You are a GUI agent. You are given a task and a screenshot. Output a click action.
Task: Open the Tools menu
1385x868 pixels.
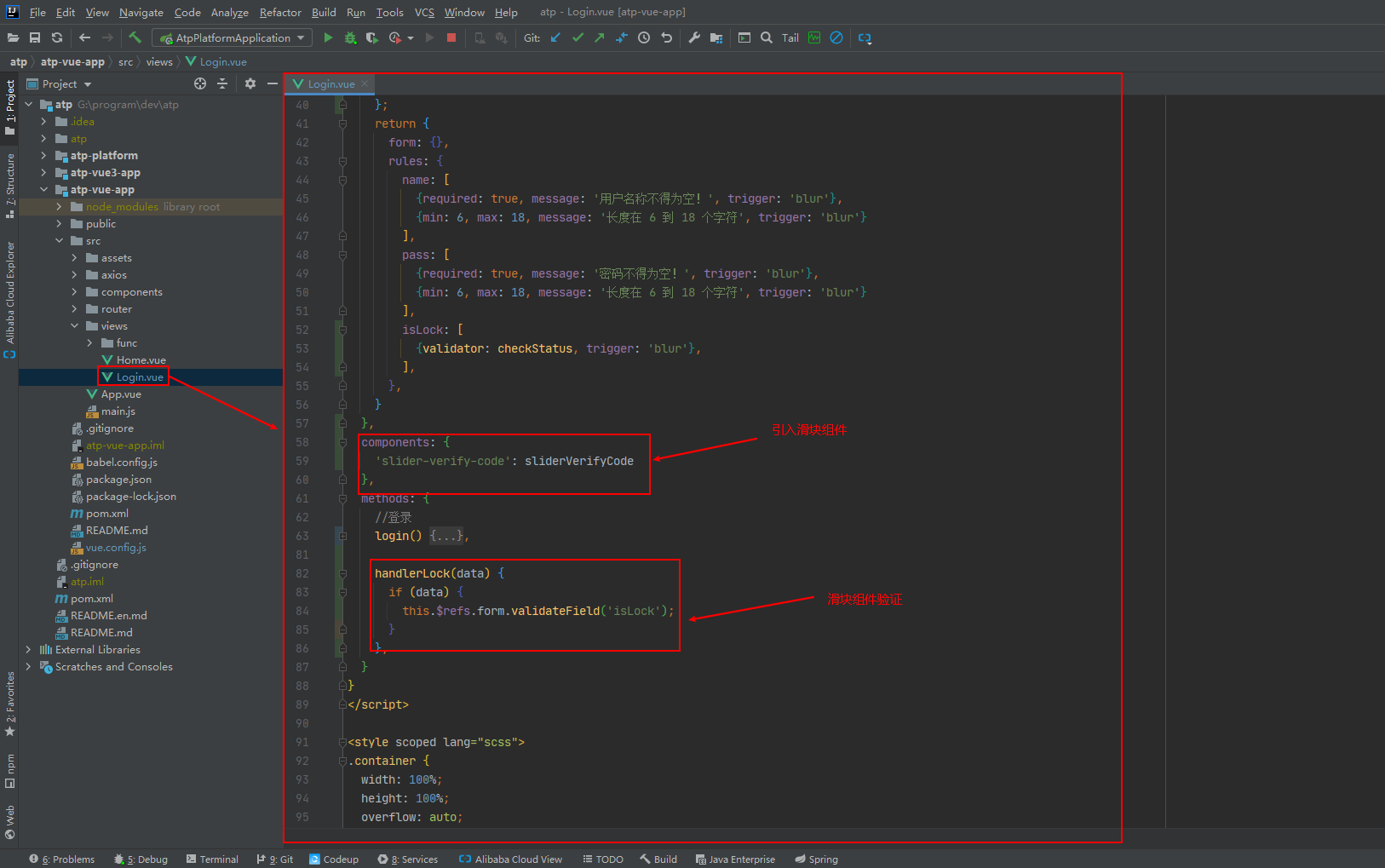click(389, 12)
